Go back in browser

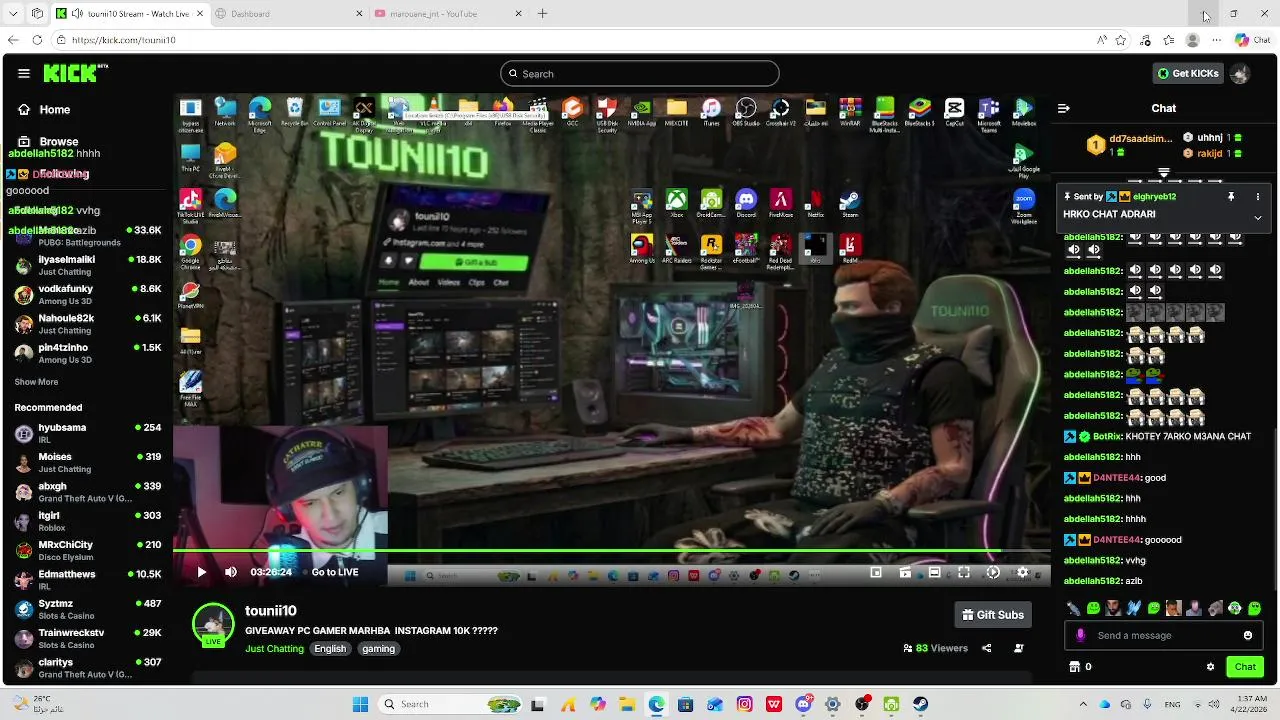[12, 40]
